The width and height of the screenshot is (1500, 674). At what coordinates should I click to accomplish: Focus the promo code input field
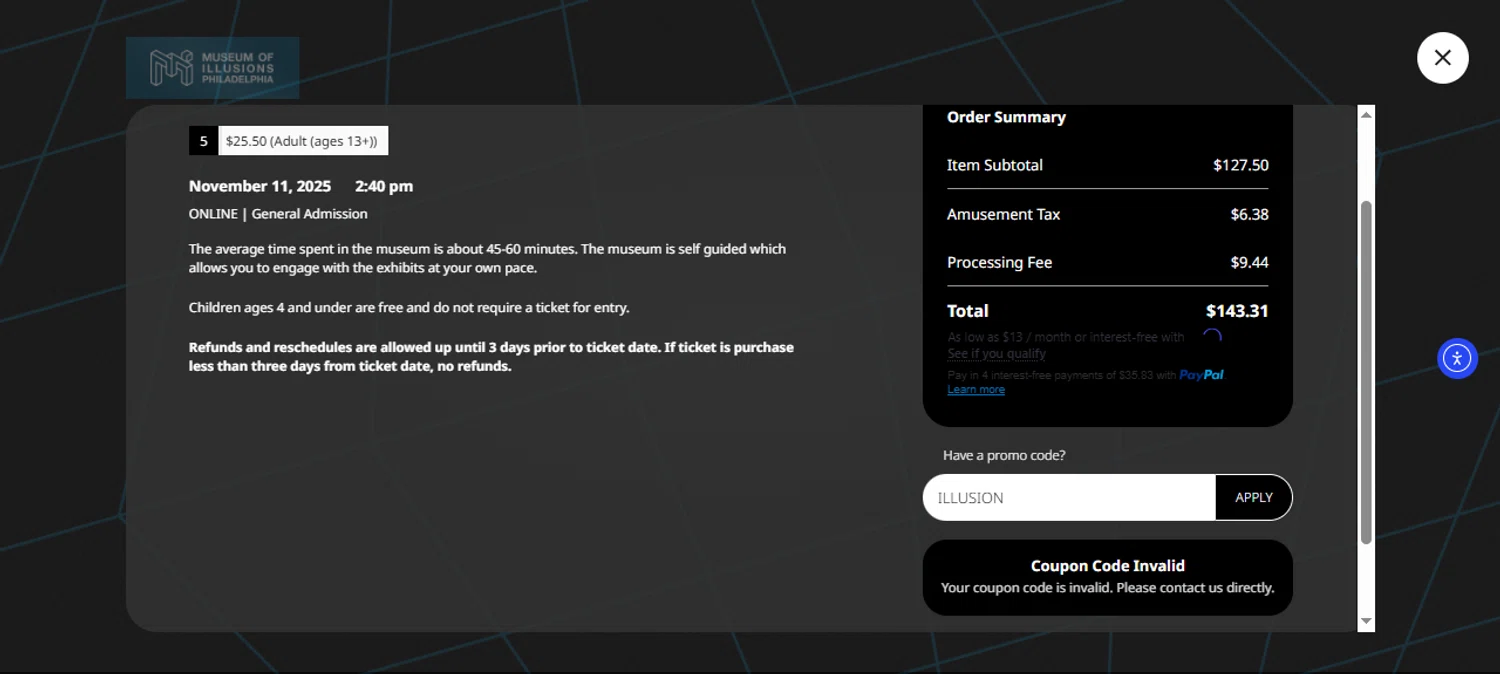[x=1069, y=497]
